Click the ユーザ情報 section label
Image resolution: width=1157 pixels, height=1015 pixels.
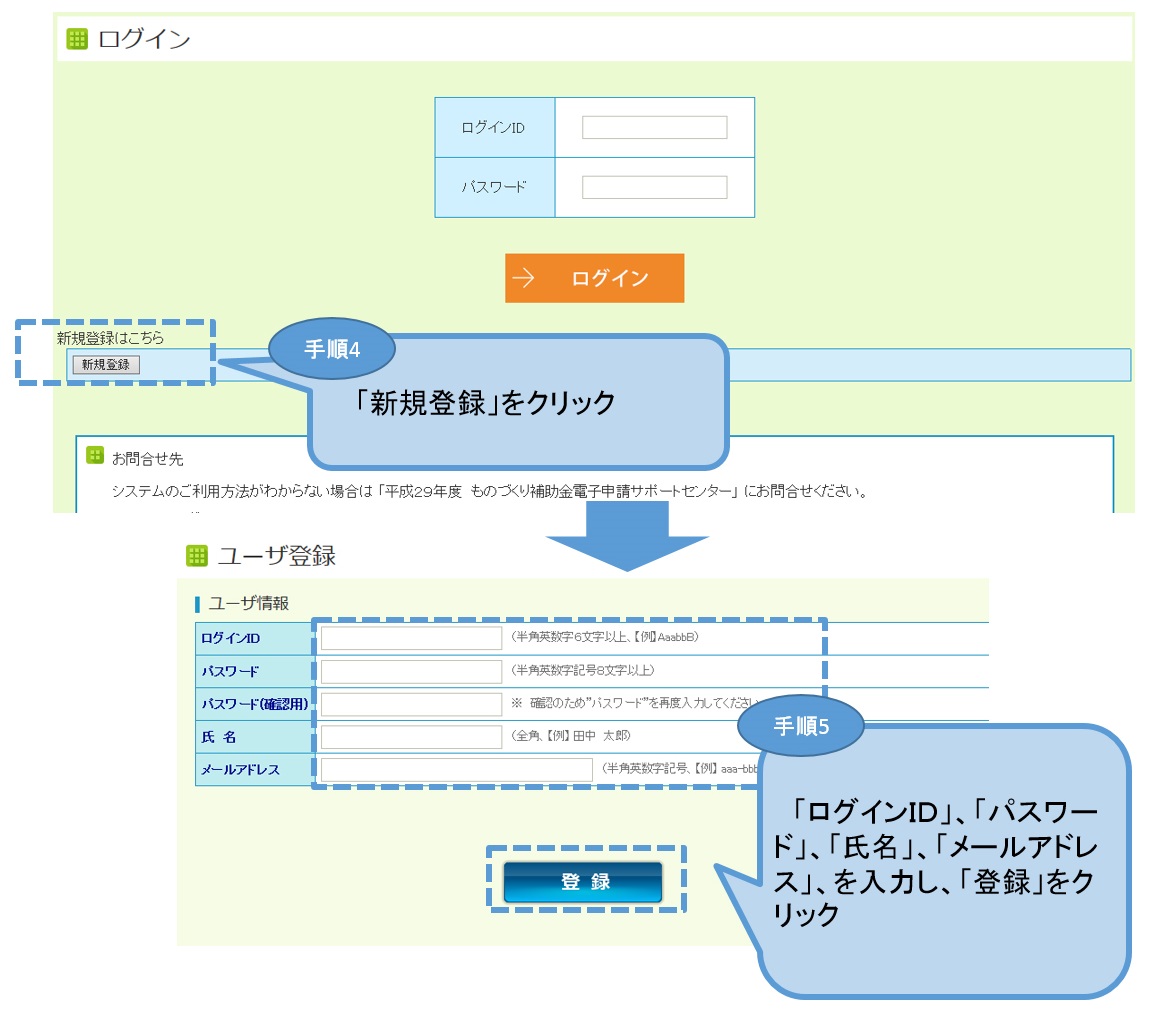coord(249,603)
